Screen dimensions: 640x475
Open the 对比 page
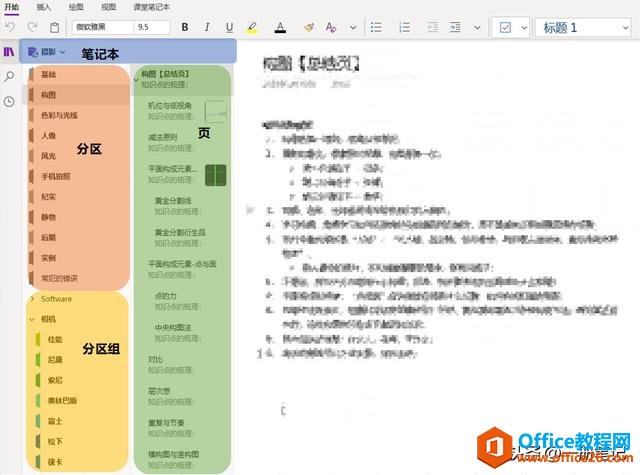click(183, 365)
